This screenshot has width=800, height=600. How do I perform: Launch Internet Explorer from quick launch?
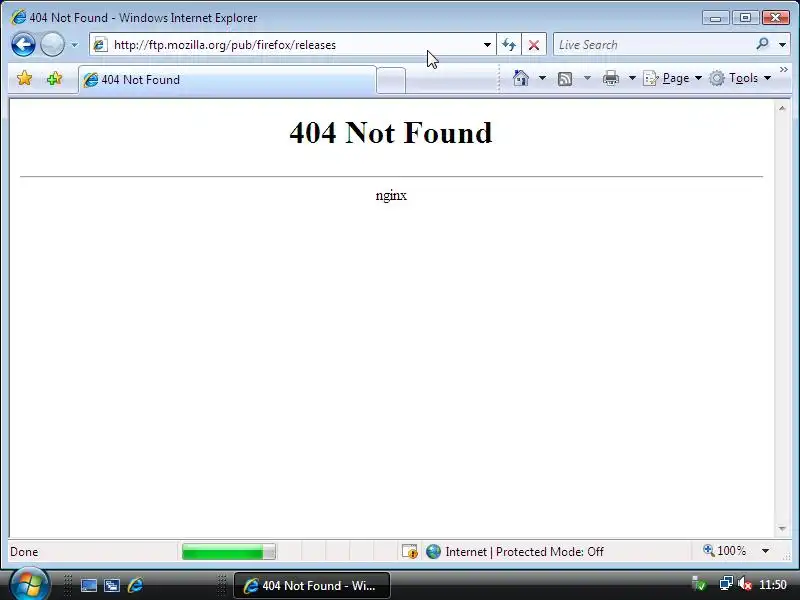coord(135,585)
